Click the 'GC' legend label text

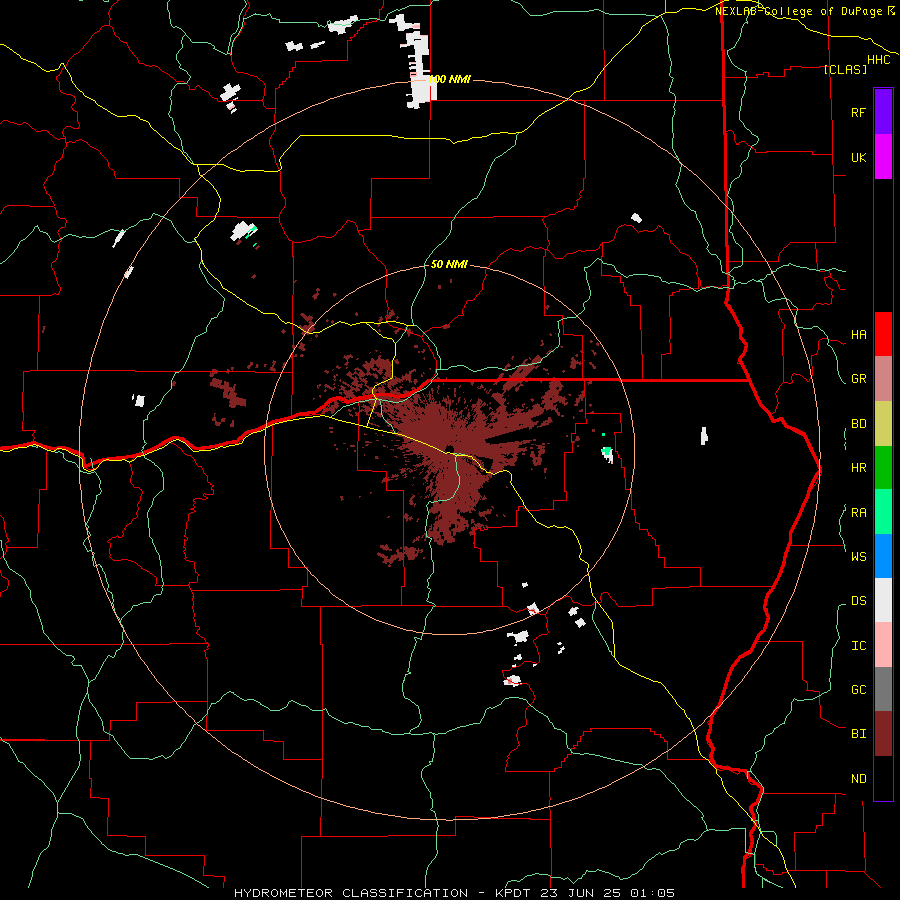click(x=858, y=690)
